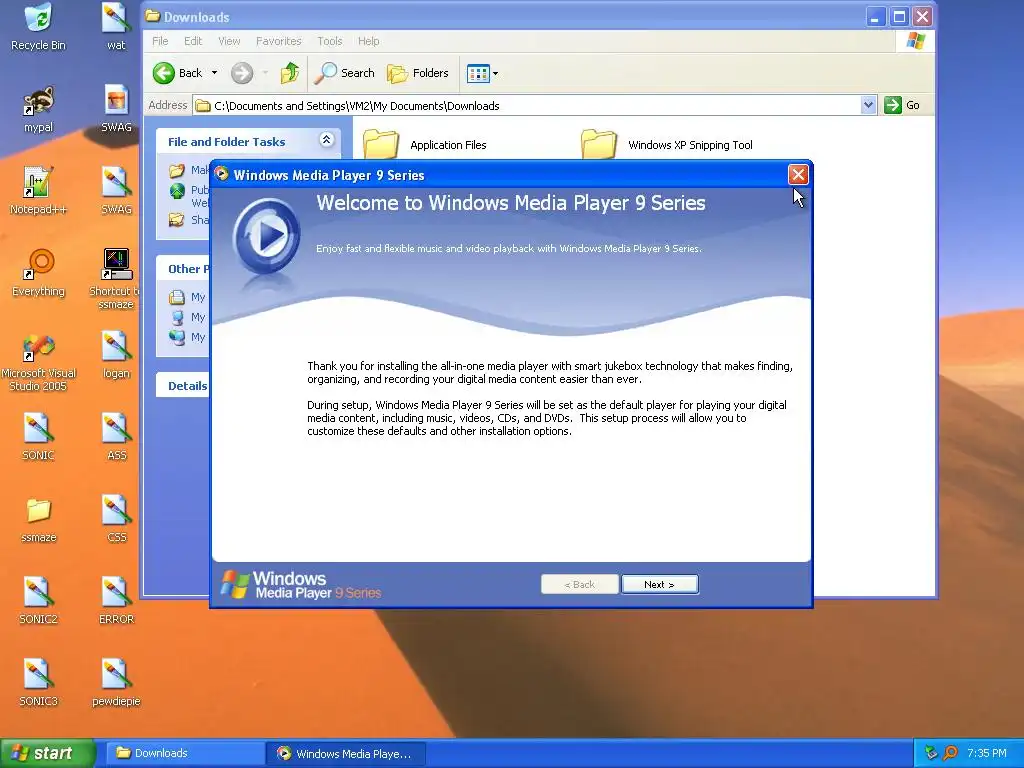Expand the address bar dropdown

[x=868, y=105]
